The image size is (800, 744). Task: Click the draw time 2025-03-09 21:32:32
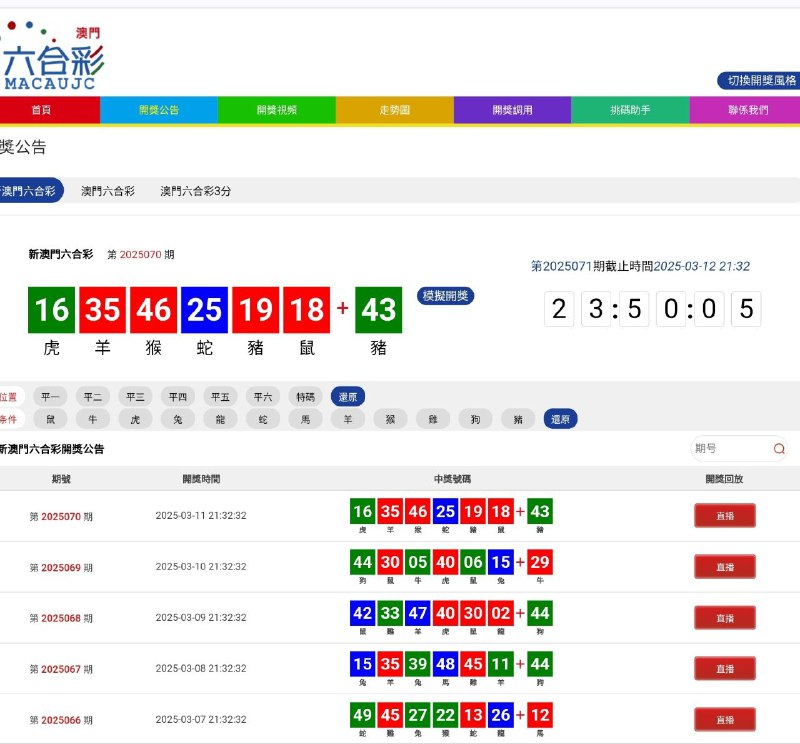201,617
